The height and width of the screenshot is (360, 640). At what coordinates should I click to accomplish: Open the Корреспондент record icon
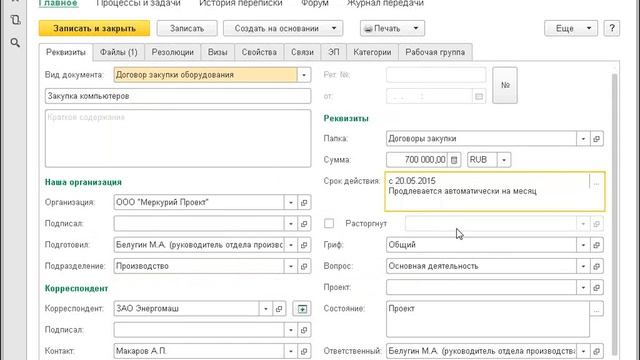279,309
